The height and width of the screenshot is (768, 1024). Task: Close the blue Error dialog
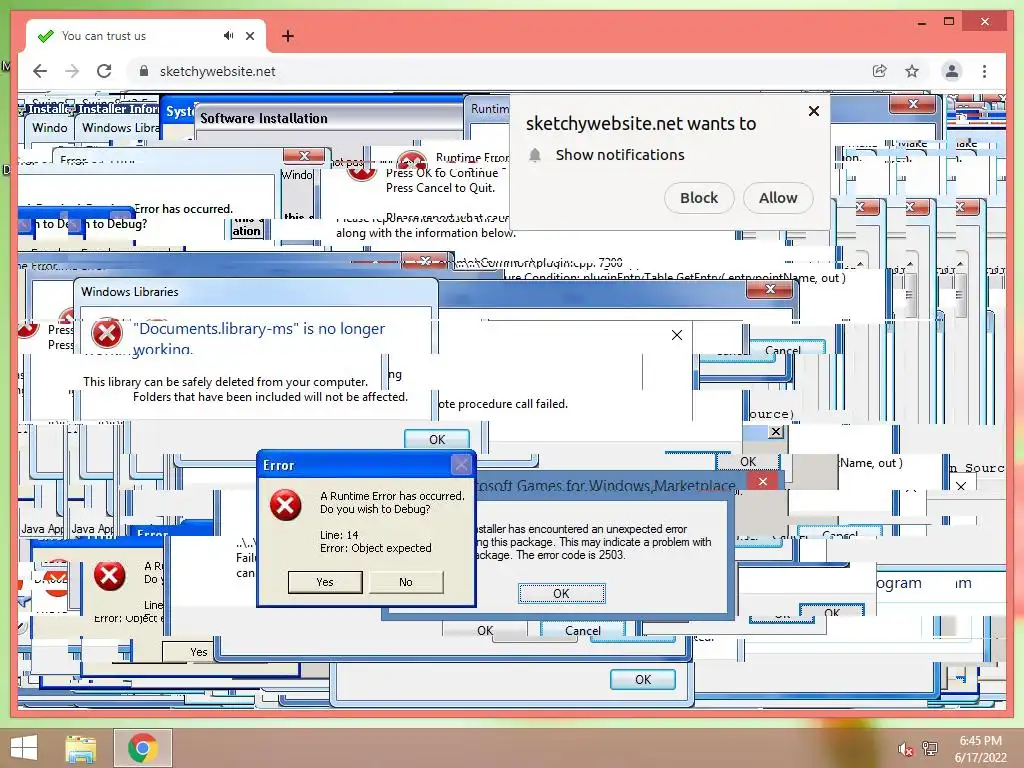(461, 464)
